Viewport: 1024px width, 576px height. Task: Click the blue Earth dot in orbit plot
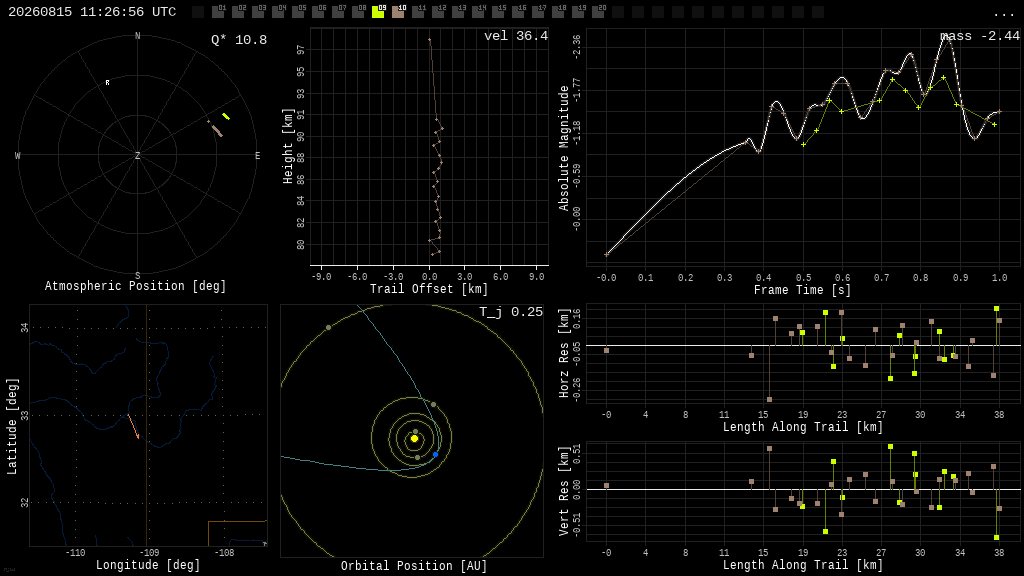pyautogui.click(x=436, y=455)
